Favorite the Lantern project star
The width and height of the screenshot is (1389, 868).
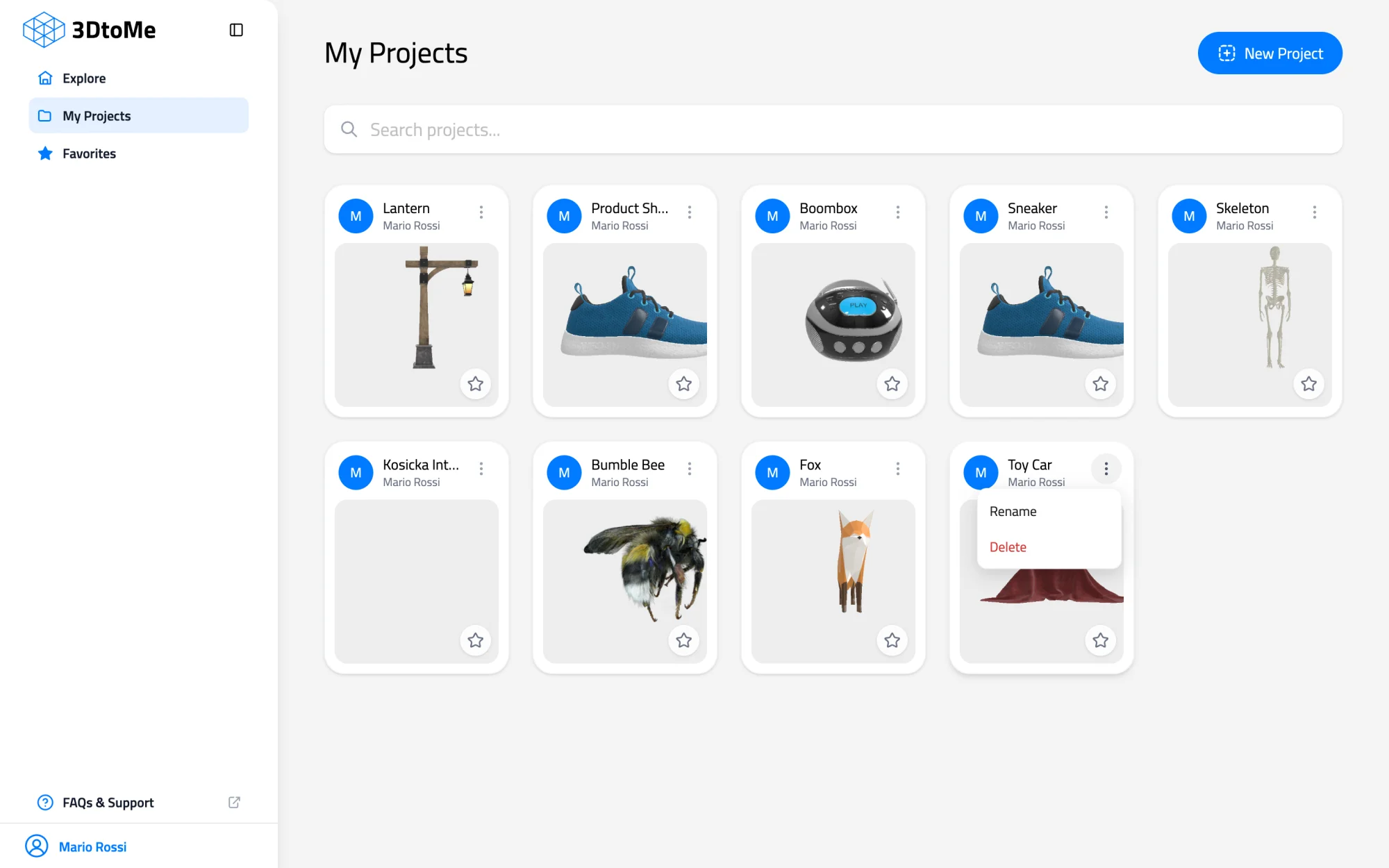(x=476, y=384)
